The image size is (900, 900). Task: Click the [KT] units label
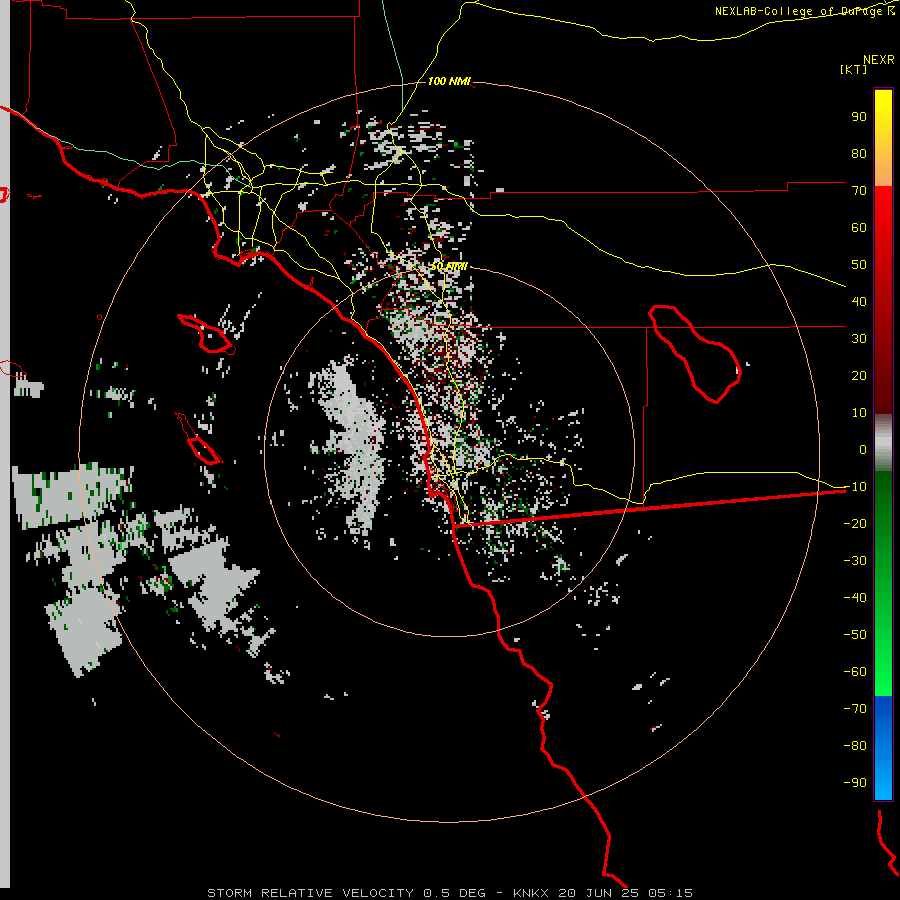click(853, 69)
